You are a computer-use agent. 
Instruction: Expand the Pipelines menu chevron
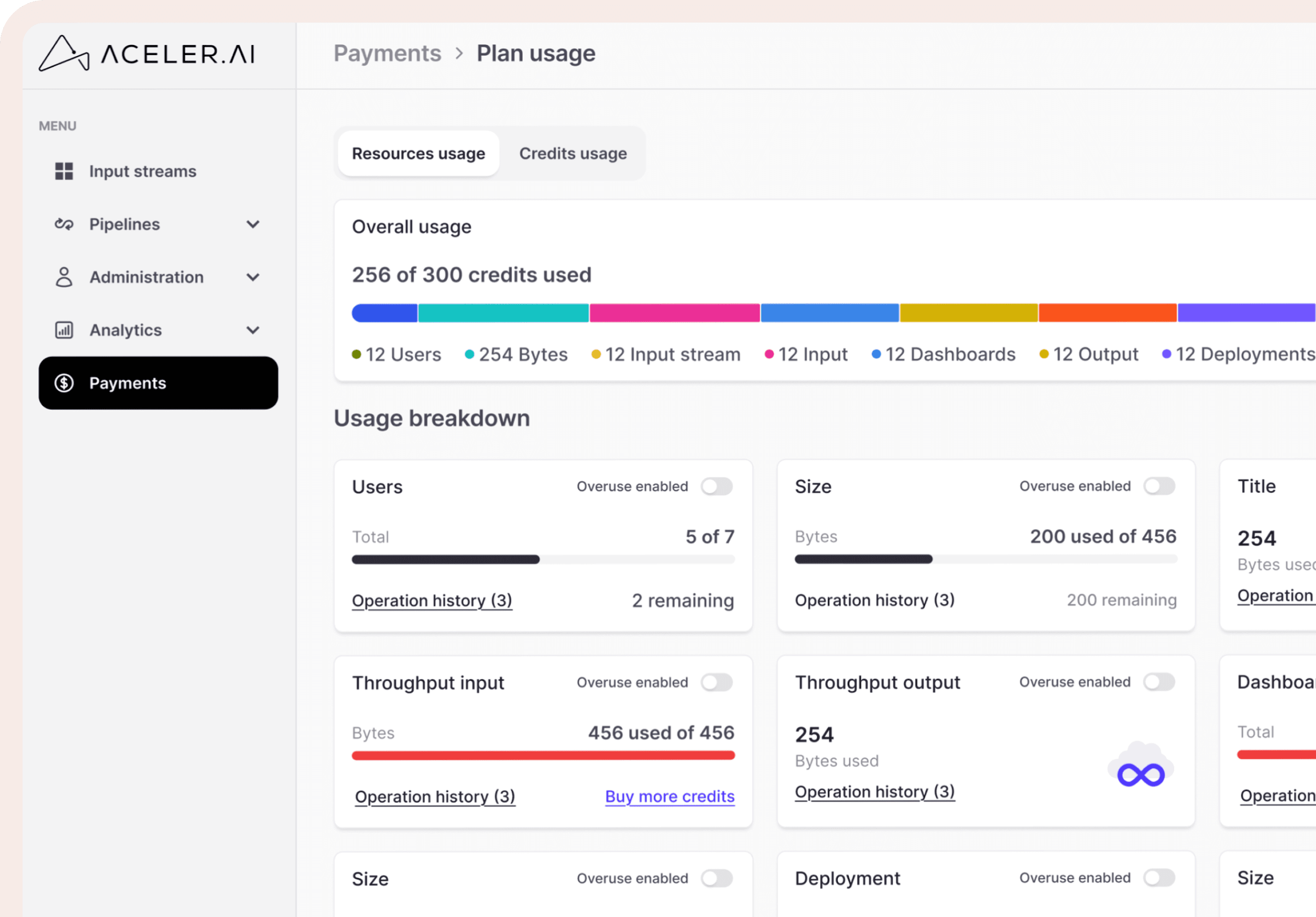253,224
